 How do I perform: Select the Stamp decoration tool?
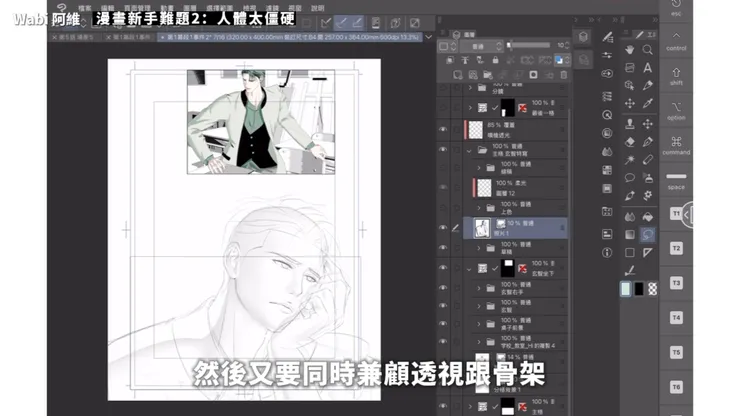pyautogui.click(x=630, y=124)
